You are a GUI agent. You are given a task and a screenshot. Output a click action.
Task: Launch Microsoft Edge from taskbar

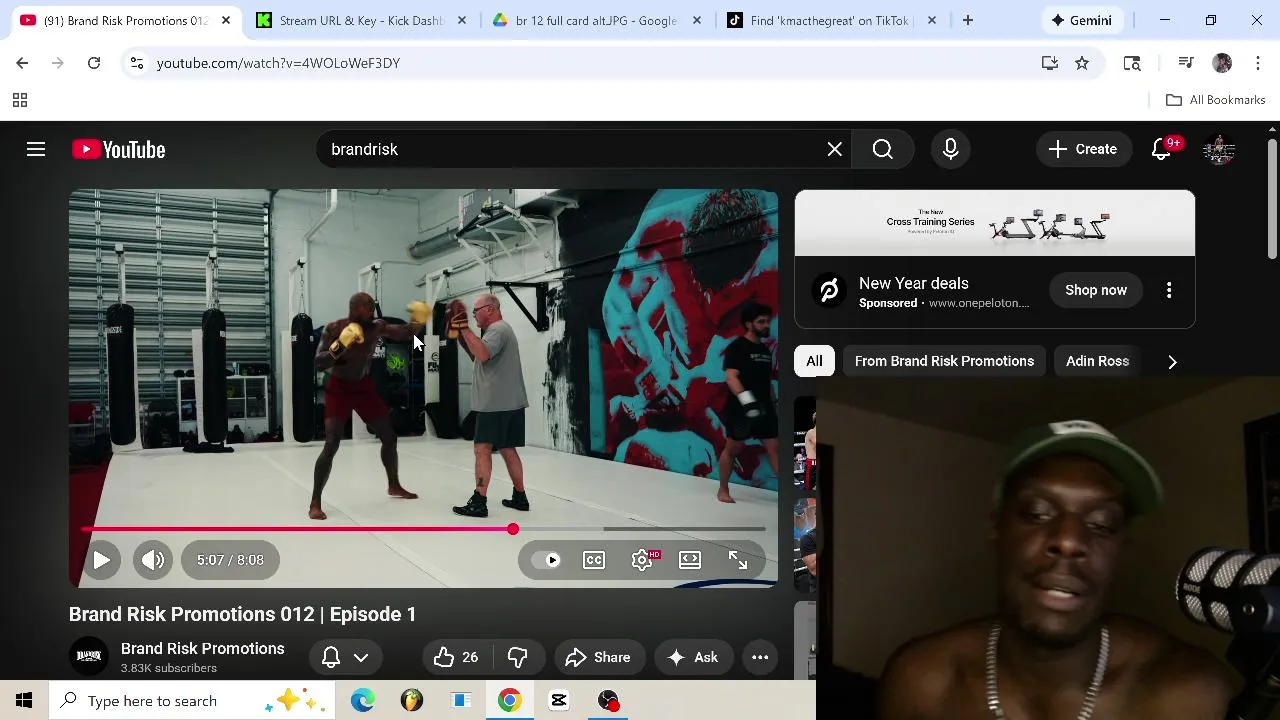tap(362, 701)
